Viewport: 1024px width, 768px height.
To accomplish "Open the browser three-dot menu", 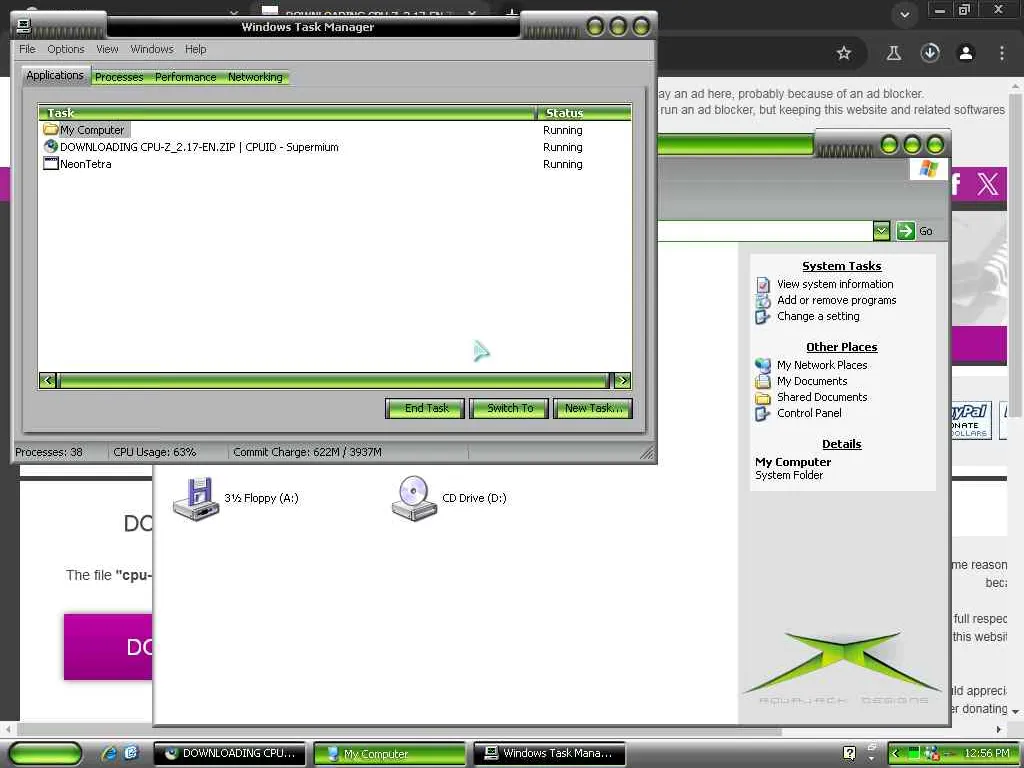I will 1002,53.
